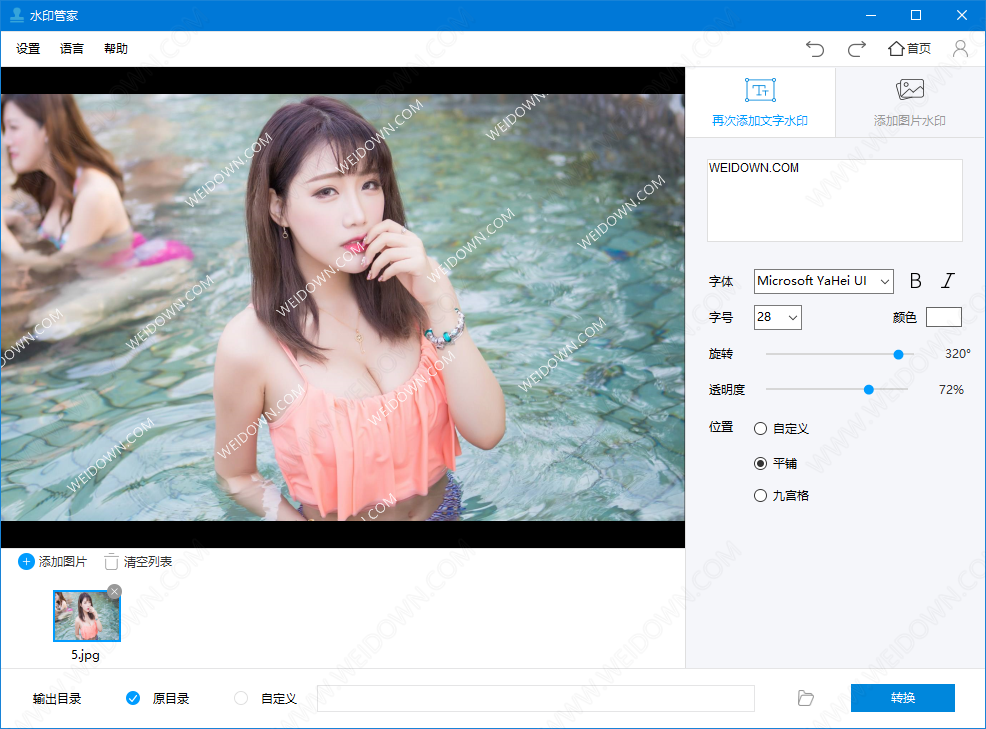The width and height of the screenshot is (986, 729).
Task: Click the main image preview area
Action: click(343, 307)
